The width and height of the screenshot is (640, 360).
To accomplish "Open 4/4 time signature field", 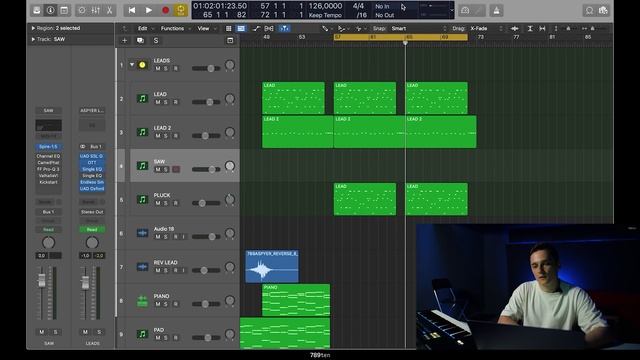I will click(x=358, y=6).
